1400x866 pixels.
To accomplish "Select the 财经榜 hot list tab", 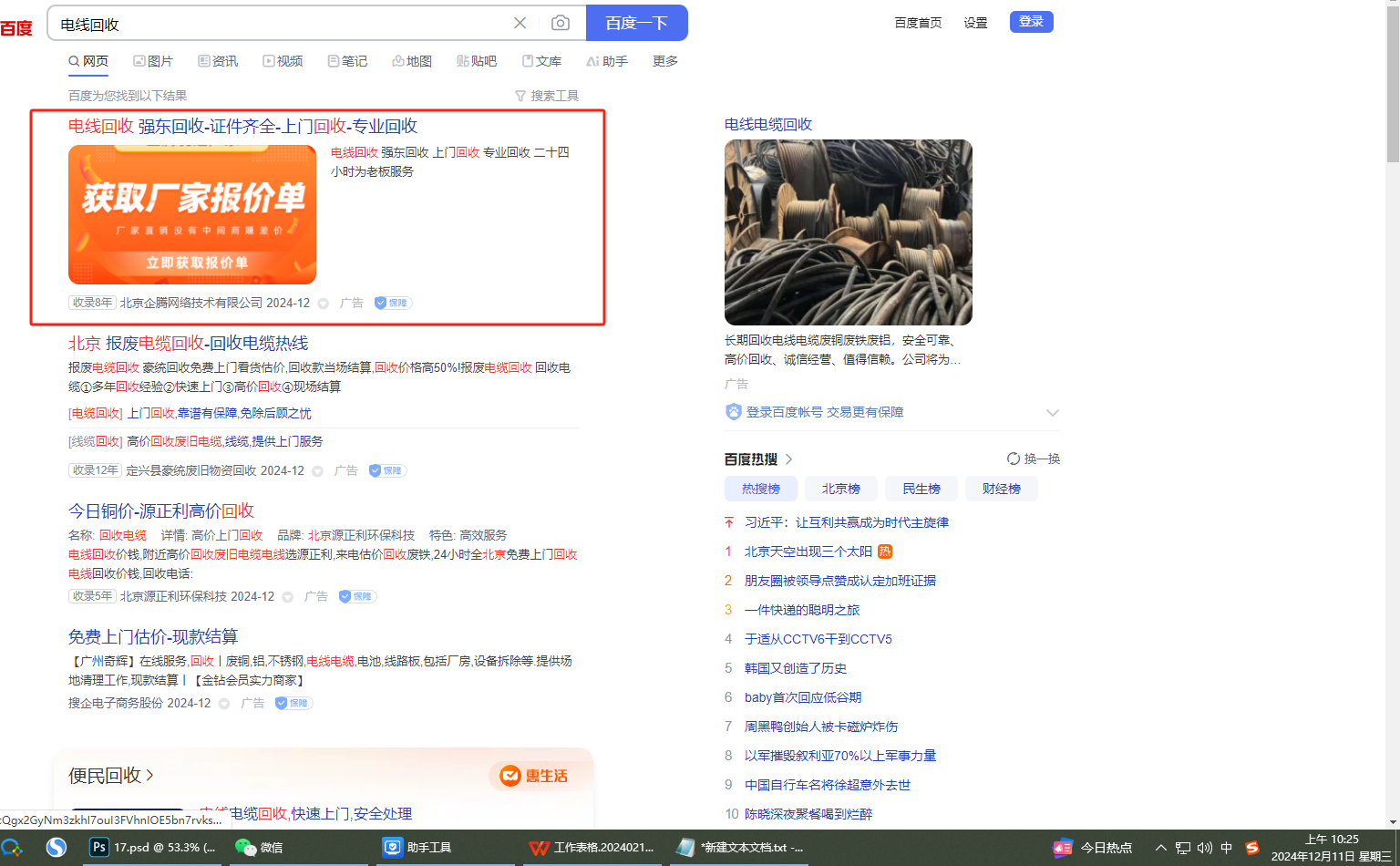I will 1002,489.
